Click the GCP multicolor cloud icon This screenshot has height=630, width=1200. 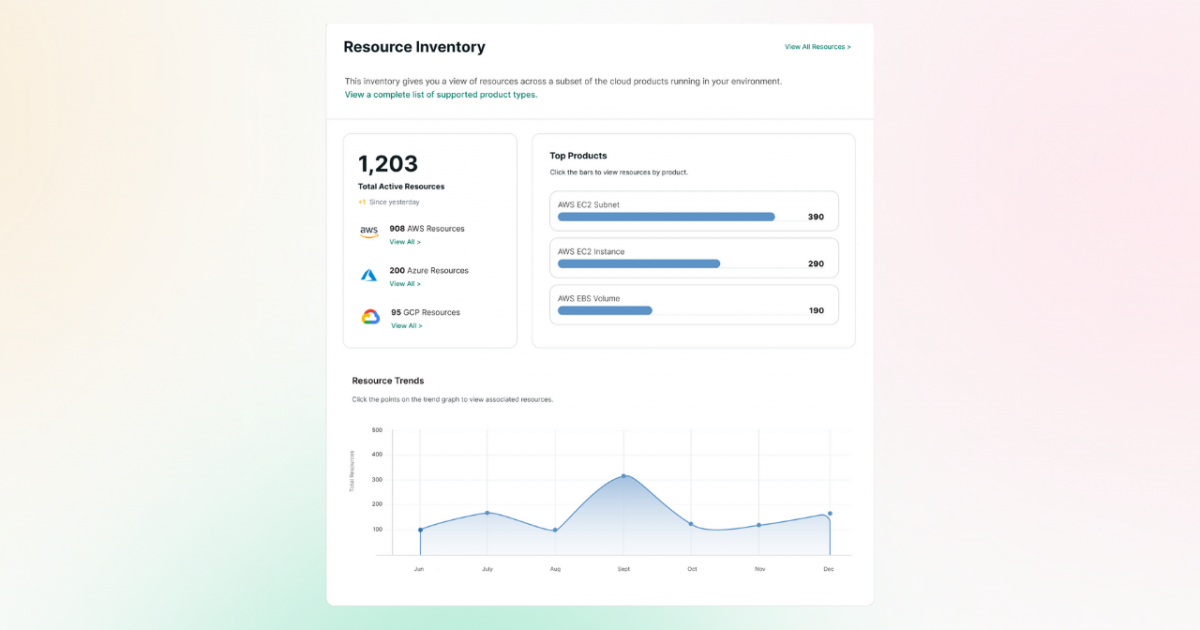[368, 314]
